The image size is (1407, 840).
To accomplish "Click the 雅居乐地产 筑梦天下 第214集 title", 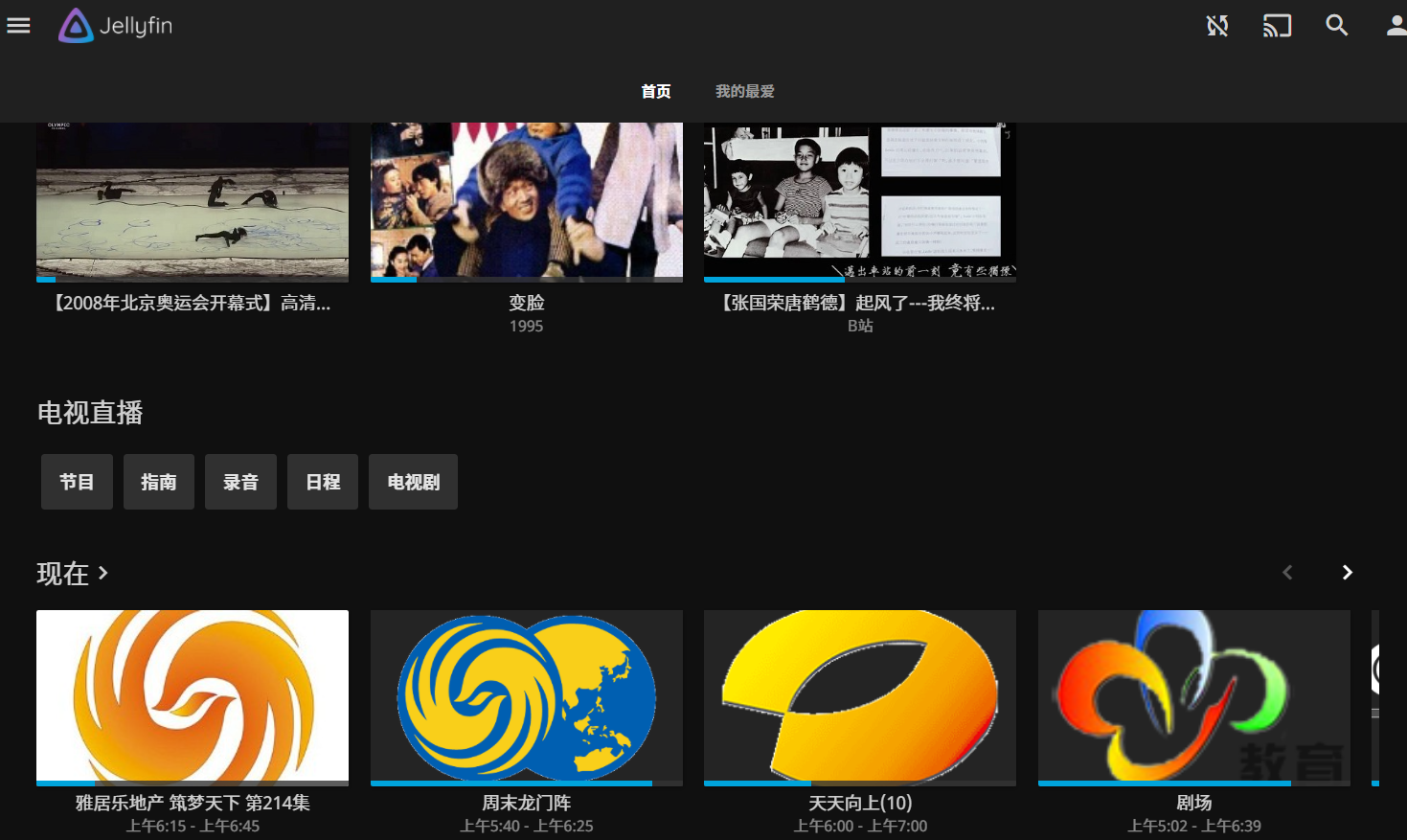I will pyautogui.click(x=193, y=803).
